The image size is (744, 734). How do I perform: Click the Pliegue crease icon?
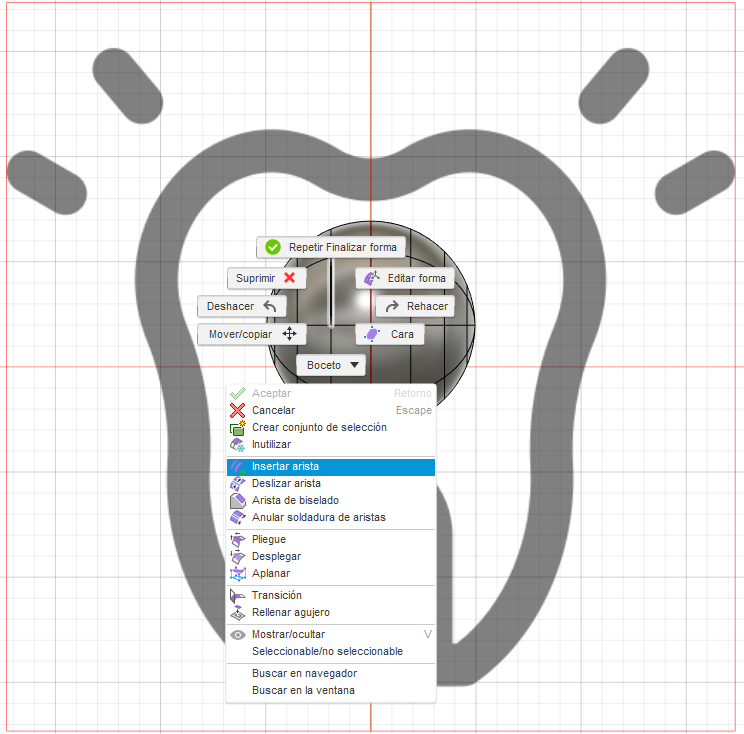click(238, 540)
